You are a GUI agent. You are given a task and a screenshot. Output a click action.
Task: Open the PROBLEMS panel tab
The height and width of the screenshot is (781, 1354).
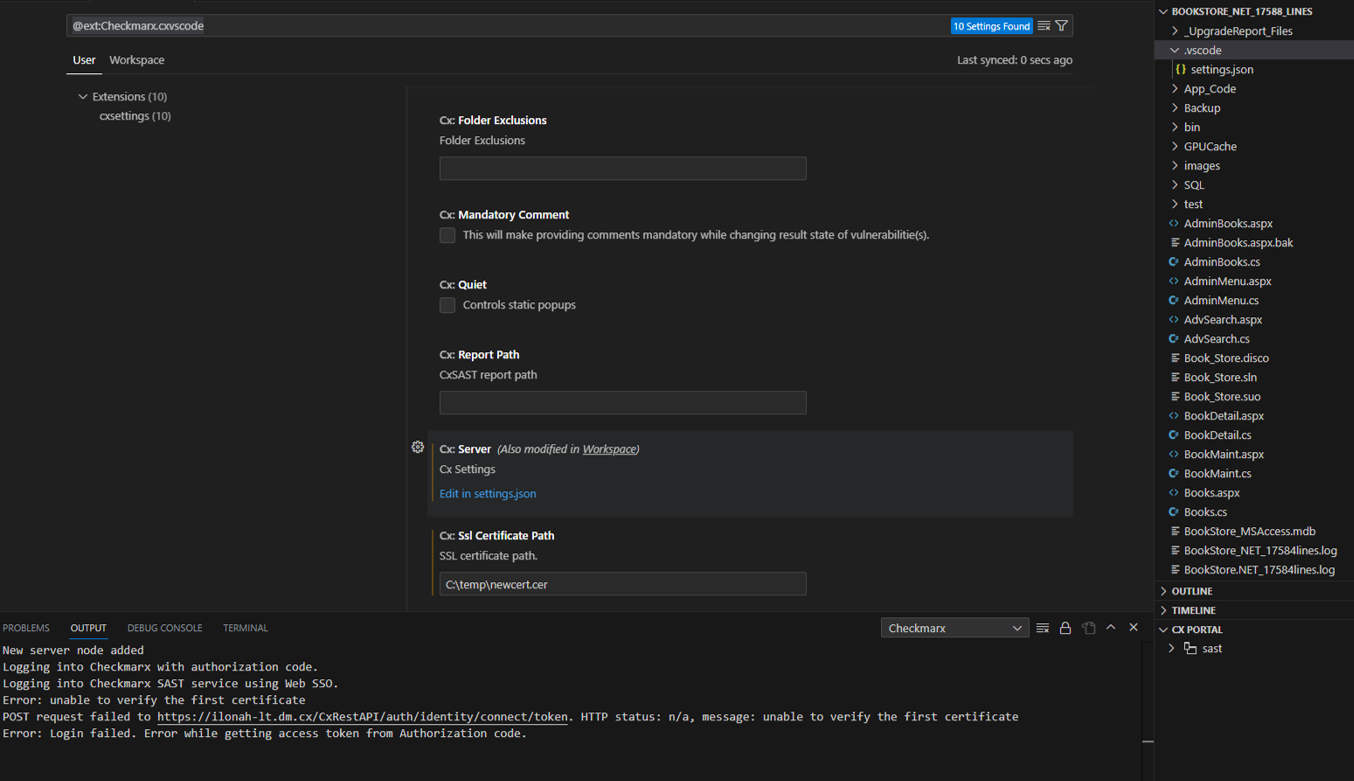click(x=26, y=628)
